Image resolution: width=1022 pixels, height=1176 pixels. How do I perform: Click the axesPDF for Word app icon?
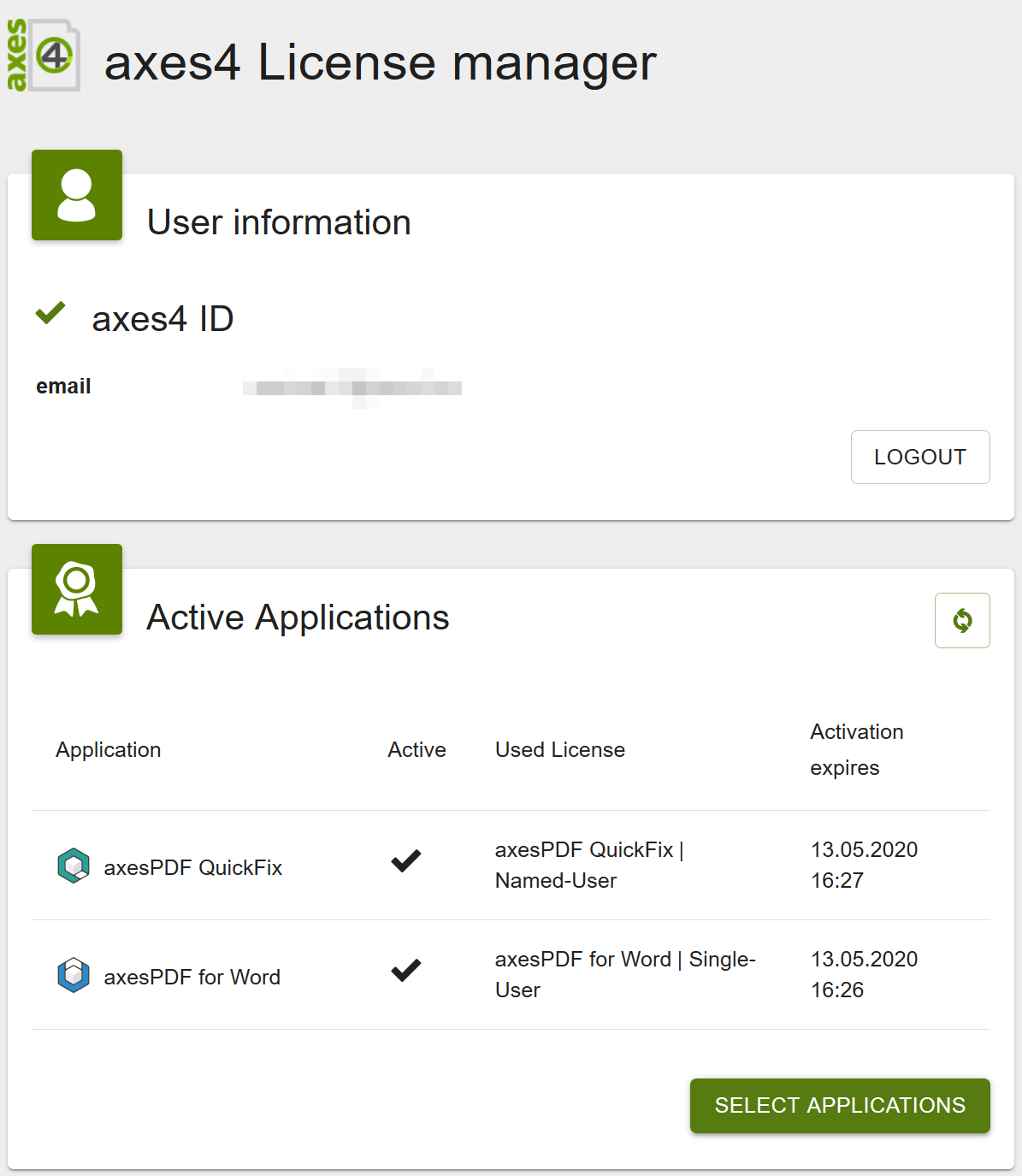pos(74,975)
